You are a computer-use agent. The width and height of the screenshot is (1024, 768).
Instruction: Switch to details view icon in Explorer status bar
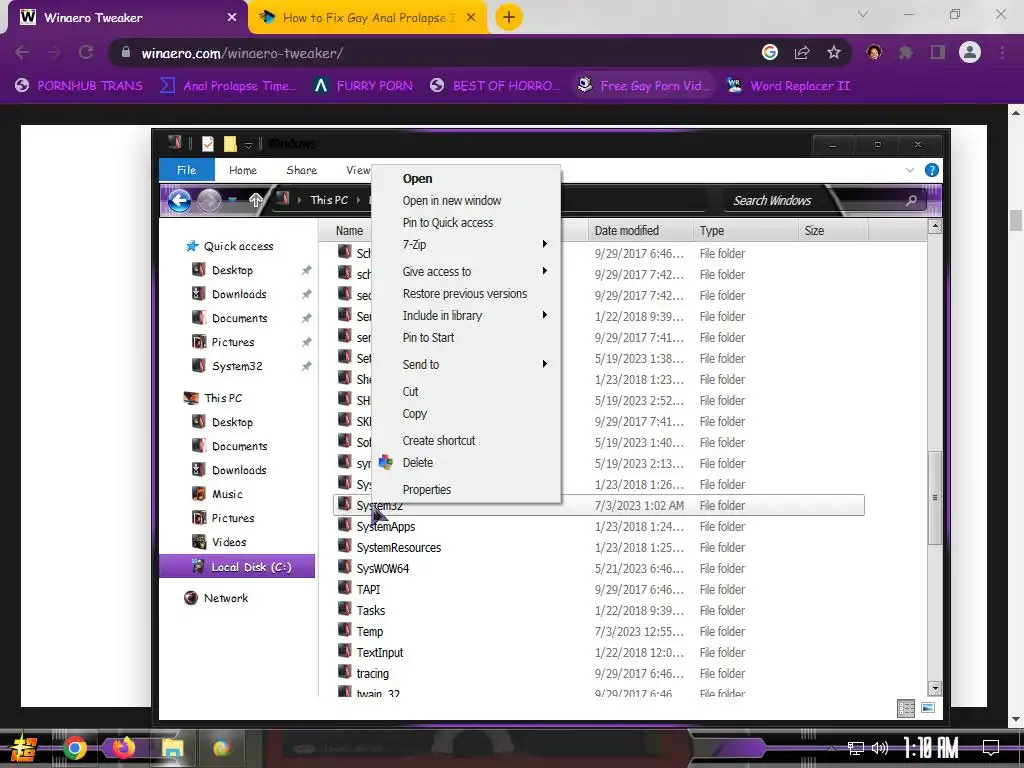pos(906,709)
